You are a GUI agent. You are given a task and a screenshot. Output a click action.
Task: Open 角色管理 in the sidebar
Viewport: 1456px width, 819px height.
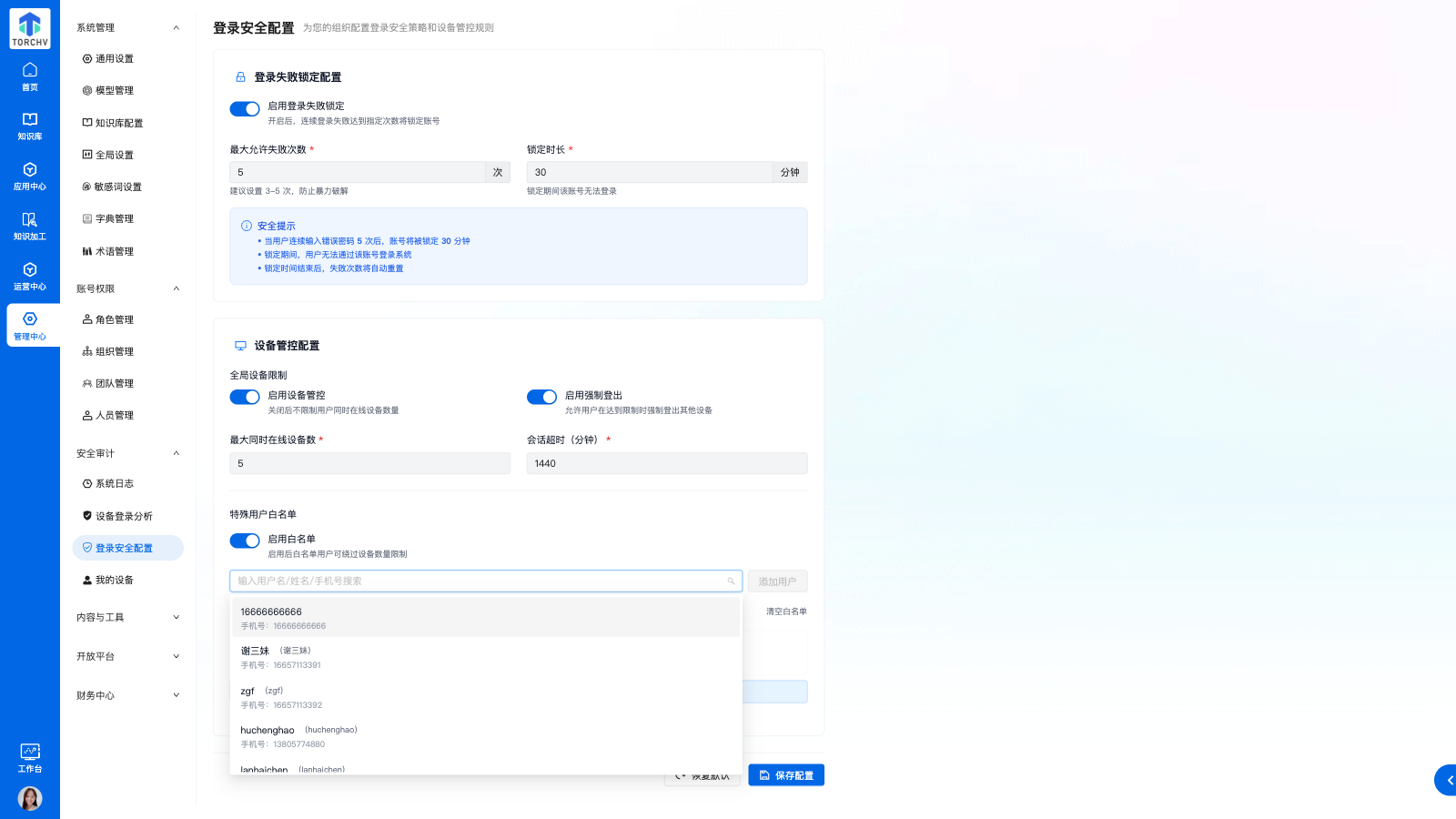point(115,319)
